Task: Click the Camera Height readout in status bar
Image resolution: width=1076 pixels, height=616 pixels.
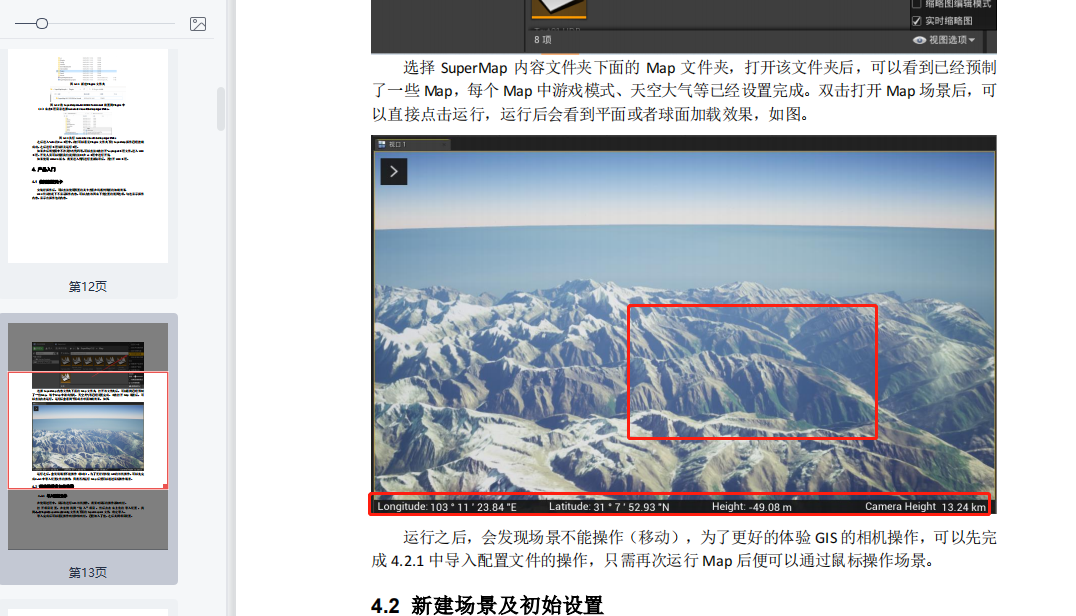Action: tap(925, 507)
